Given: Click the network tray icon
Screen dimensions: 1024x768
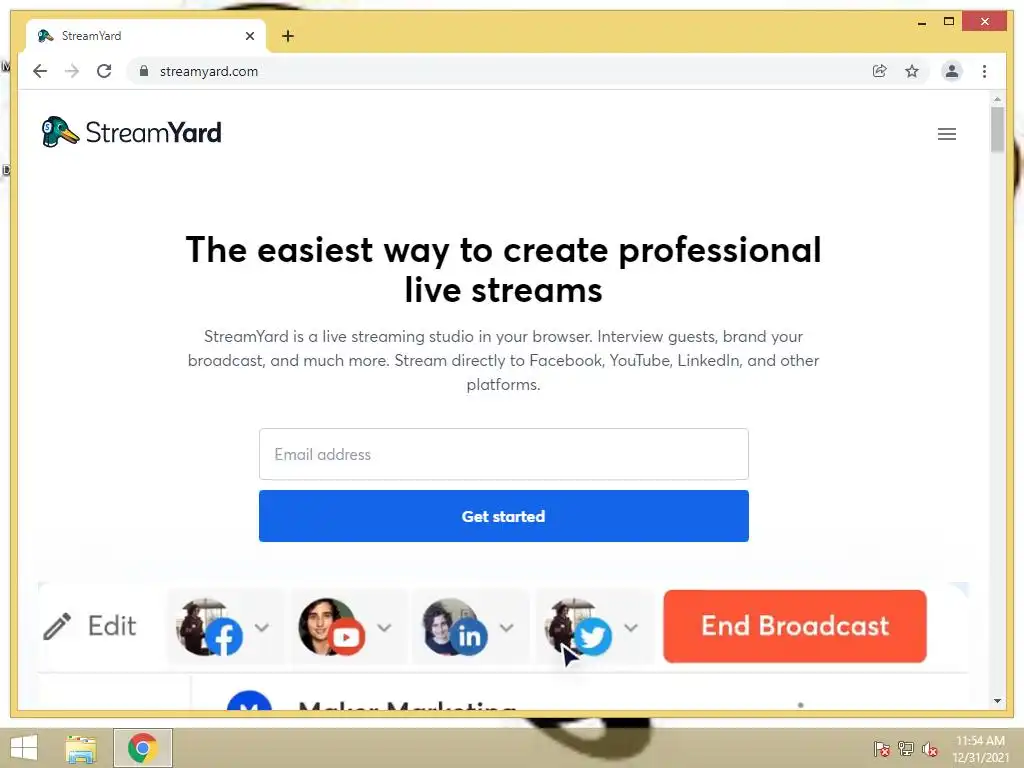Looking at the screenshot, I should [906, 749].
